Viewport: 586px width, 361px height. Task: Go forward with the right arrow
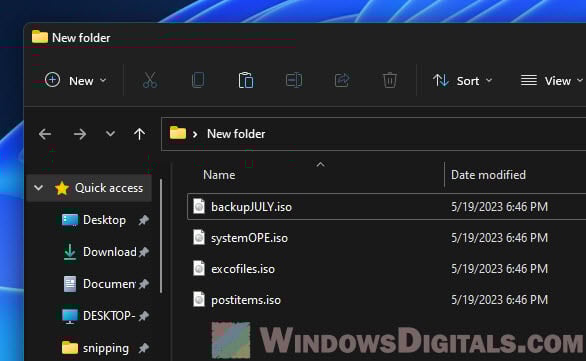[80, 134]
